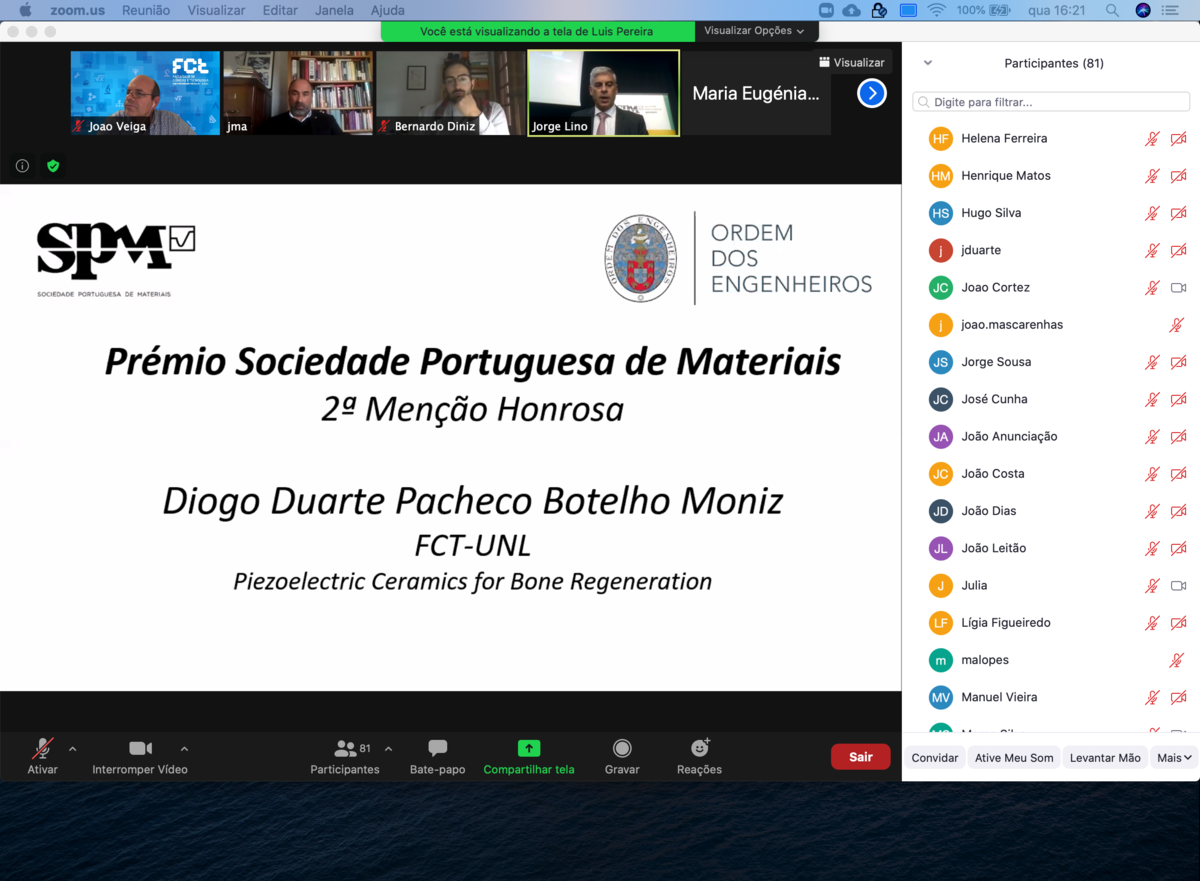
Task: Open the Ajuda menu
Action: (x=388, y=10)
